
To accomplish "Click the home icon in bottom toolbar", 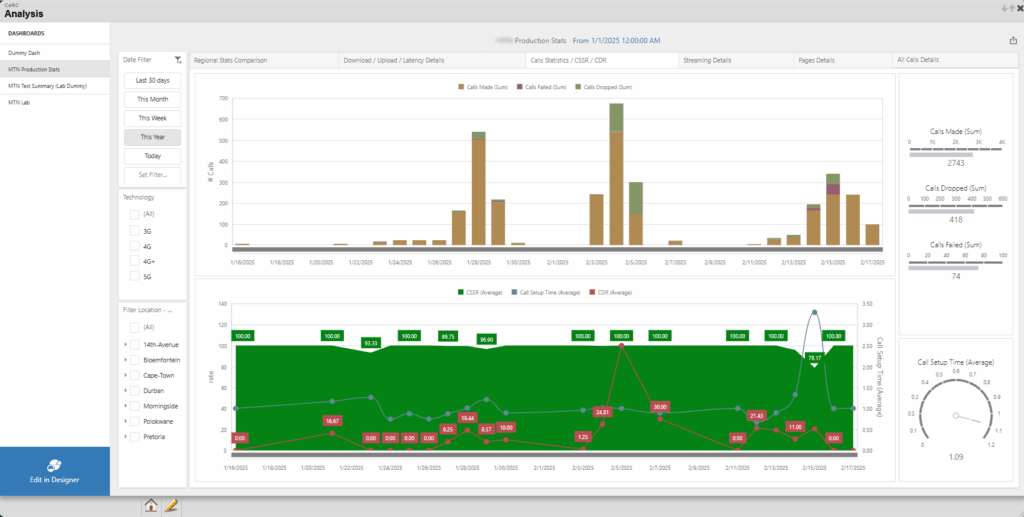I will (x=151, y=506).
